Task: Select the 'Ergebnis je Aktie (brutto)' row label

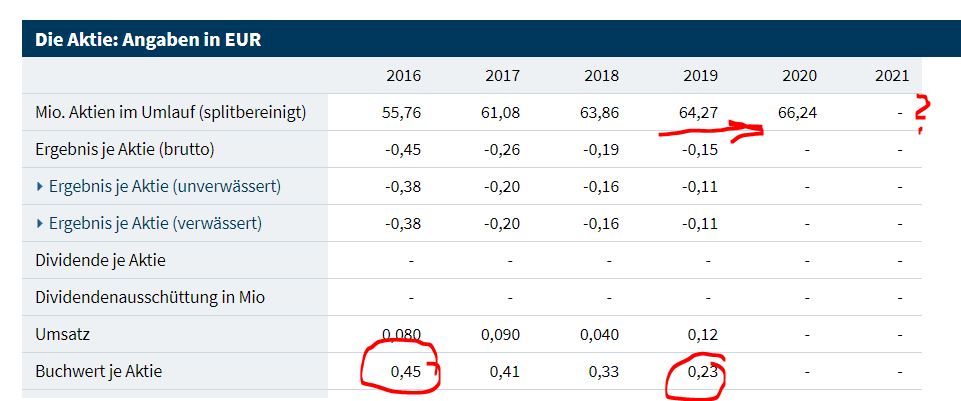Action: (125, 149)
